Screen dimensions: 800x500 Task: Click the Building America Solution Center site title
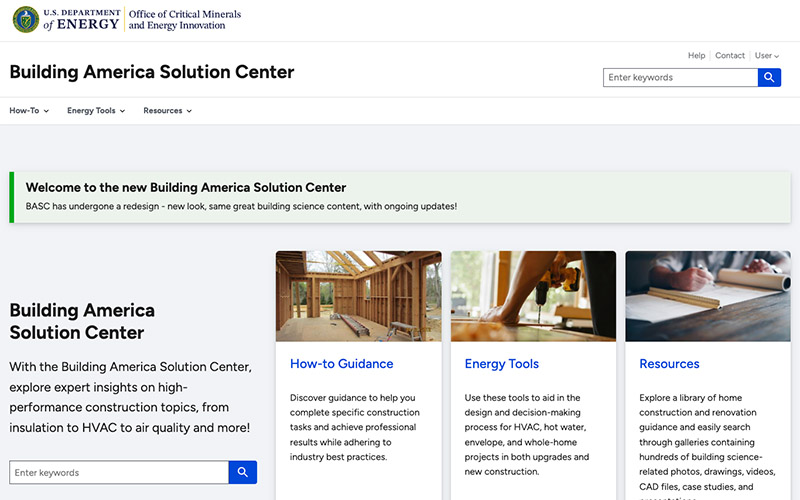pos(152,72)
